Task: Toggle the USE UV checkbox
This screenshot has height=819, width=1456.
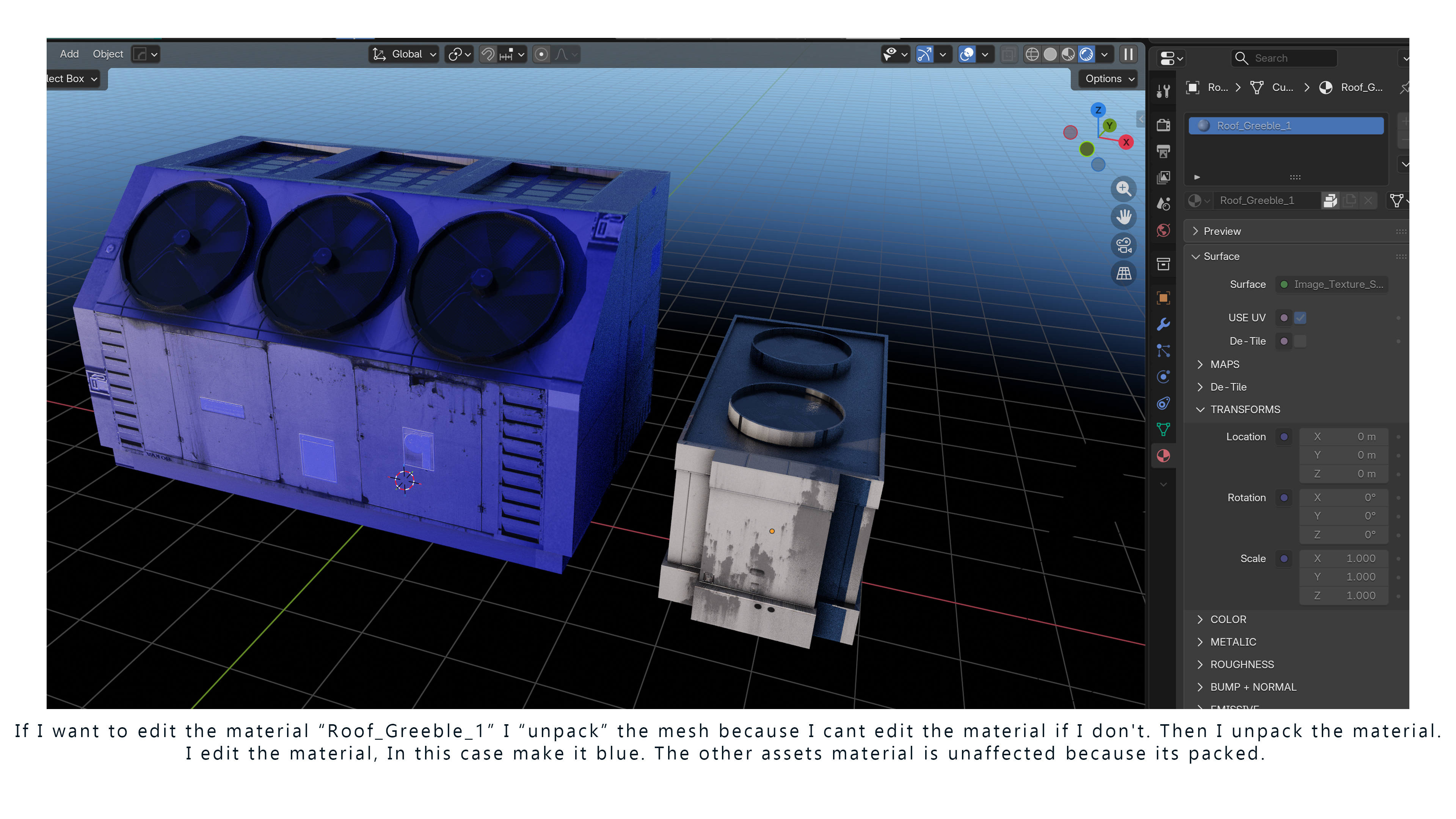Action: tap(1300, 318)
